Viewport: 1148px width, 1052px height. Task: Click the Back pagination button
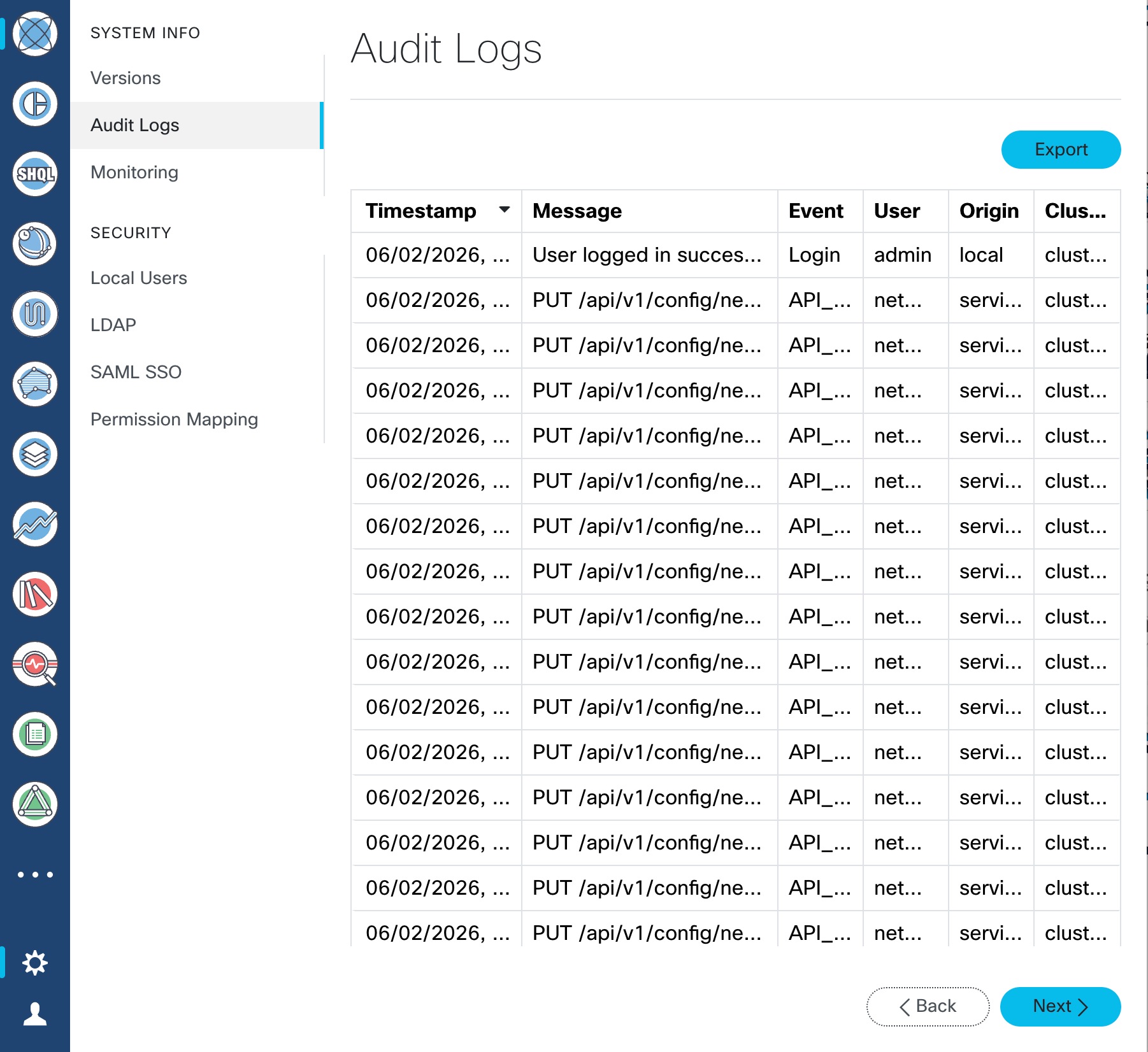(928, 1007)
